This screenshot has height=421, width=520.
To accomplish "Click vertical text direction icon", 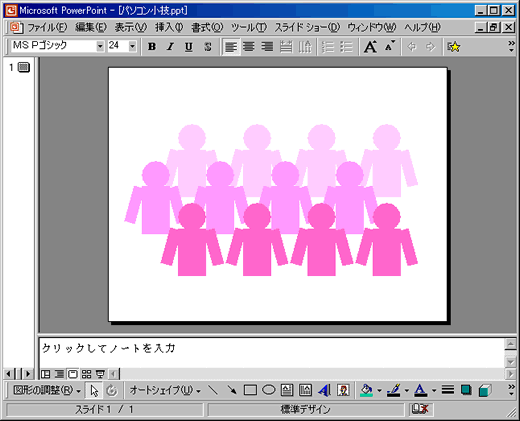I will 304,46.
